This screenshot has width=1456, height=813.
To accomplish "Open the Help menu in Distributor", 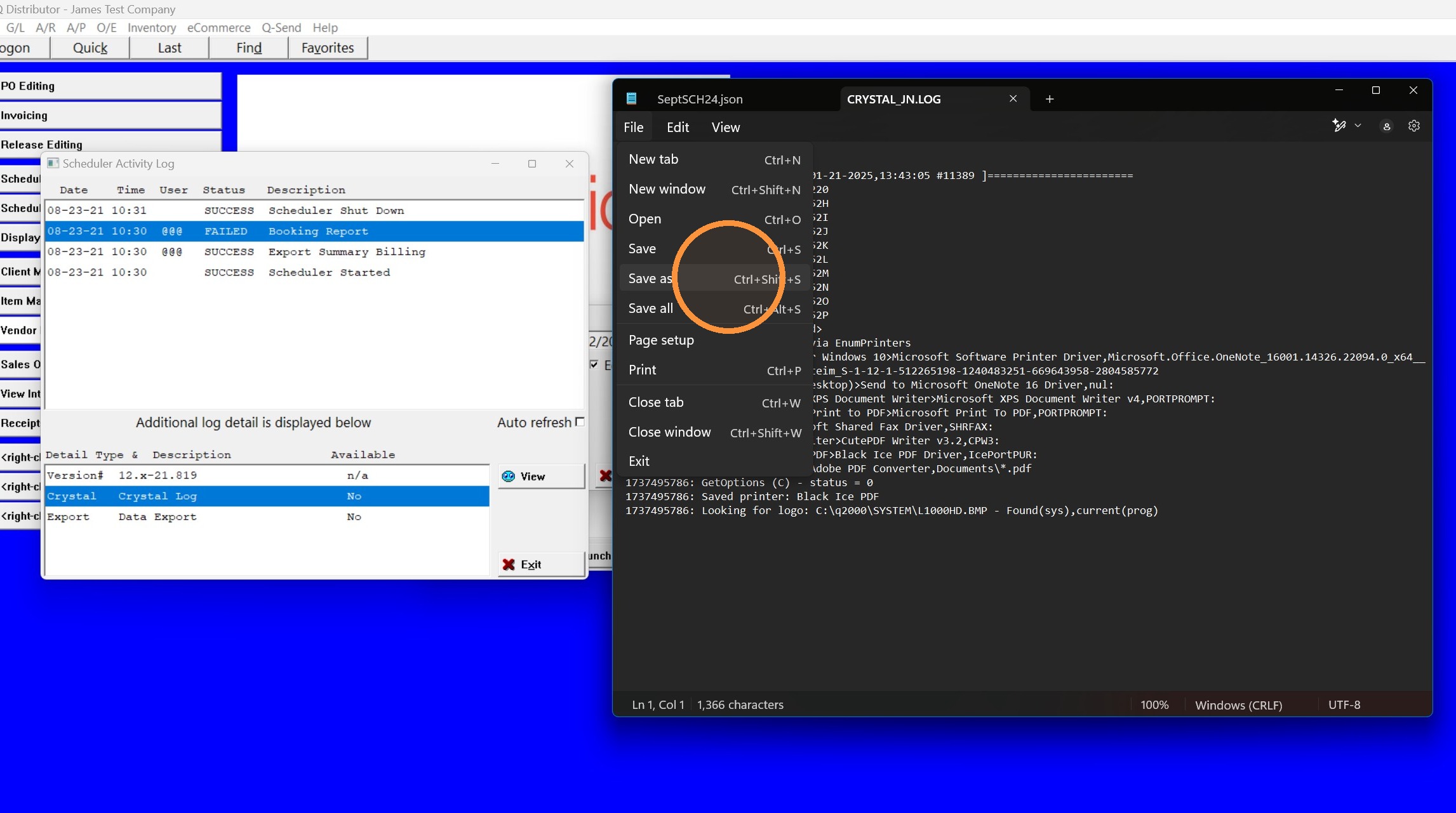I will (325, 27).
